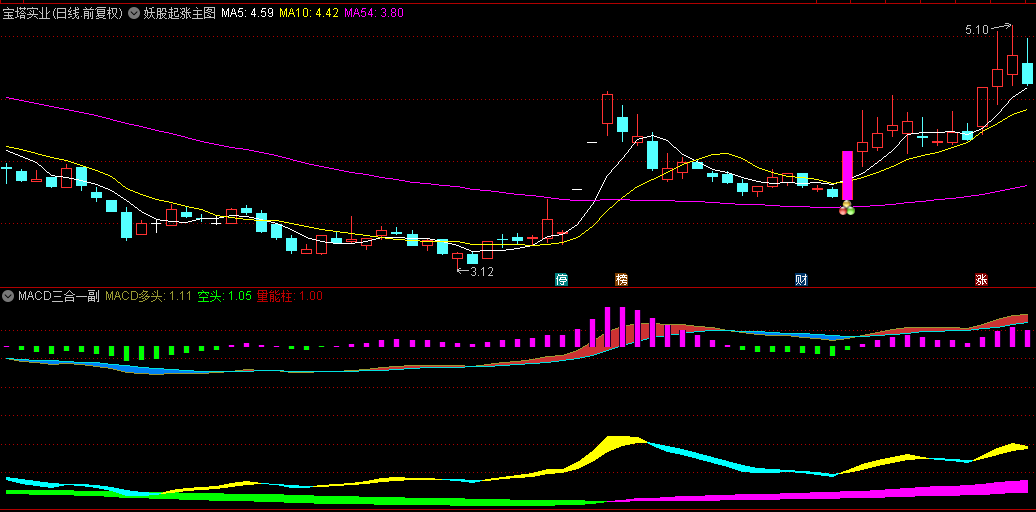The height and width of the screenshot is (512, 1036).
Task: Expand the MACD三合一副 indicator dropdown arrow
Action: click(9, 296)
